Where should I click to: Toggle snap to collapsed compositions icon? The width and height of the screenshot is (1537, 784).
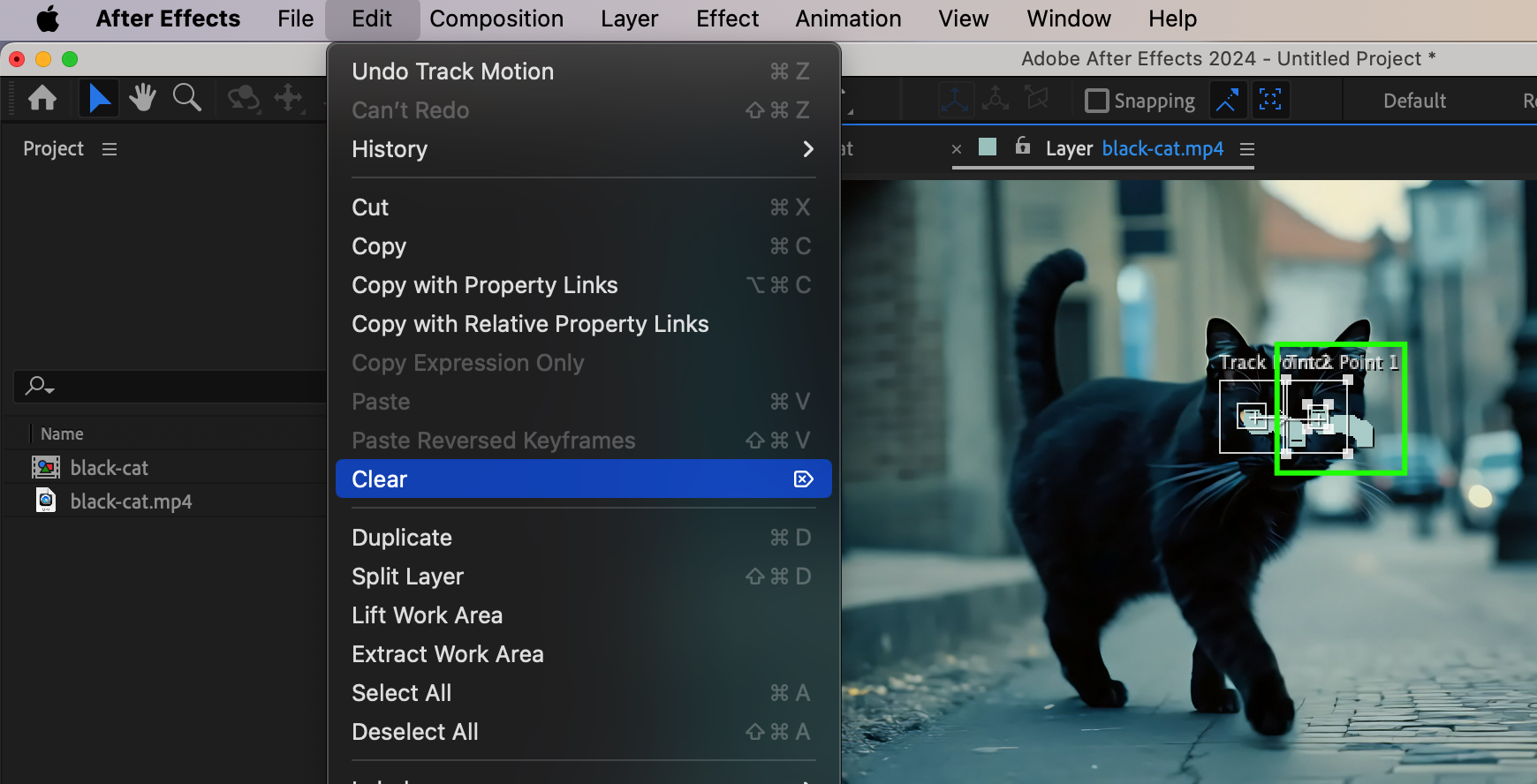point(1270,100)
